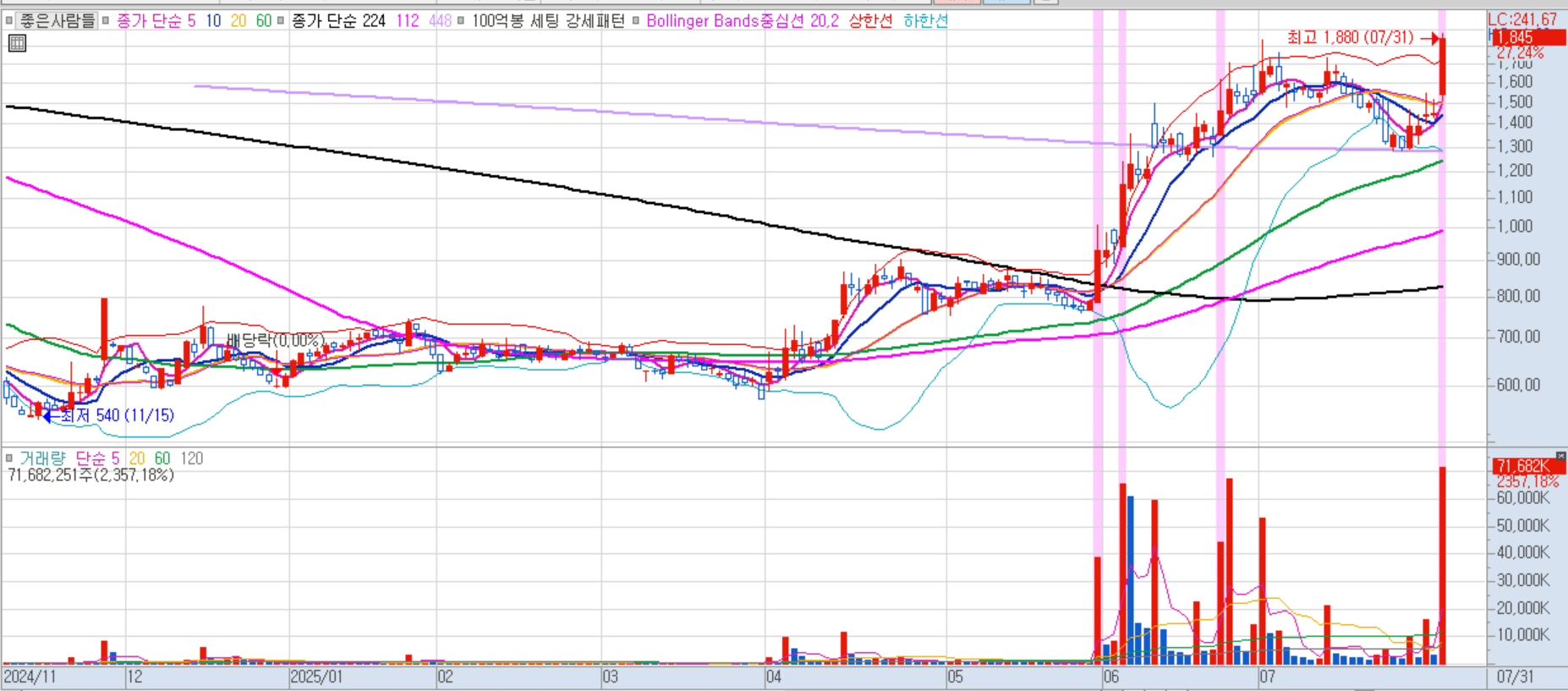Click the LC:241.67 value on price axis

tap(1522, 19)
